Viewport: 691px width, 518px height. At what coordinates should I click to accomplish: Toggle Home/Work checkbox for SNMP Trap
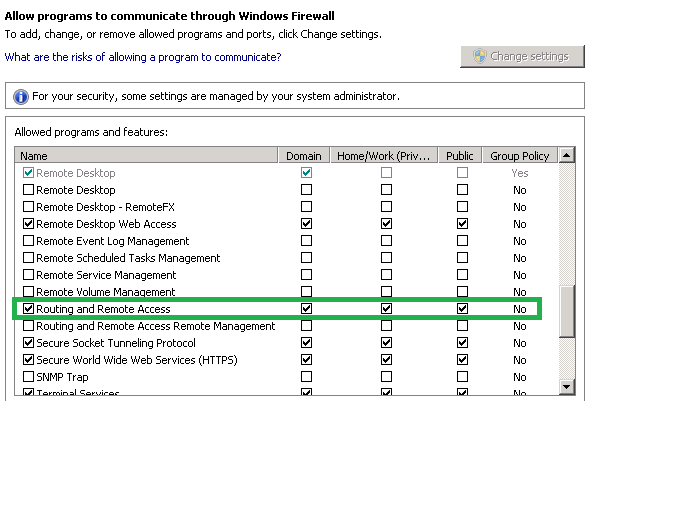tap(386, 376)
